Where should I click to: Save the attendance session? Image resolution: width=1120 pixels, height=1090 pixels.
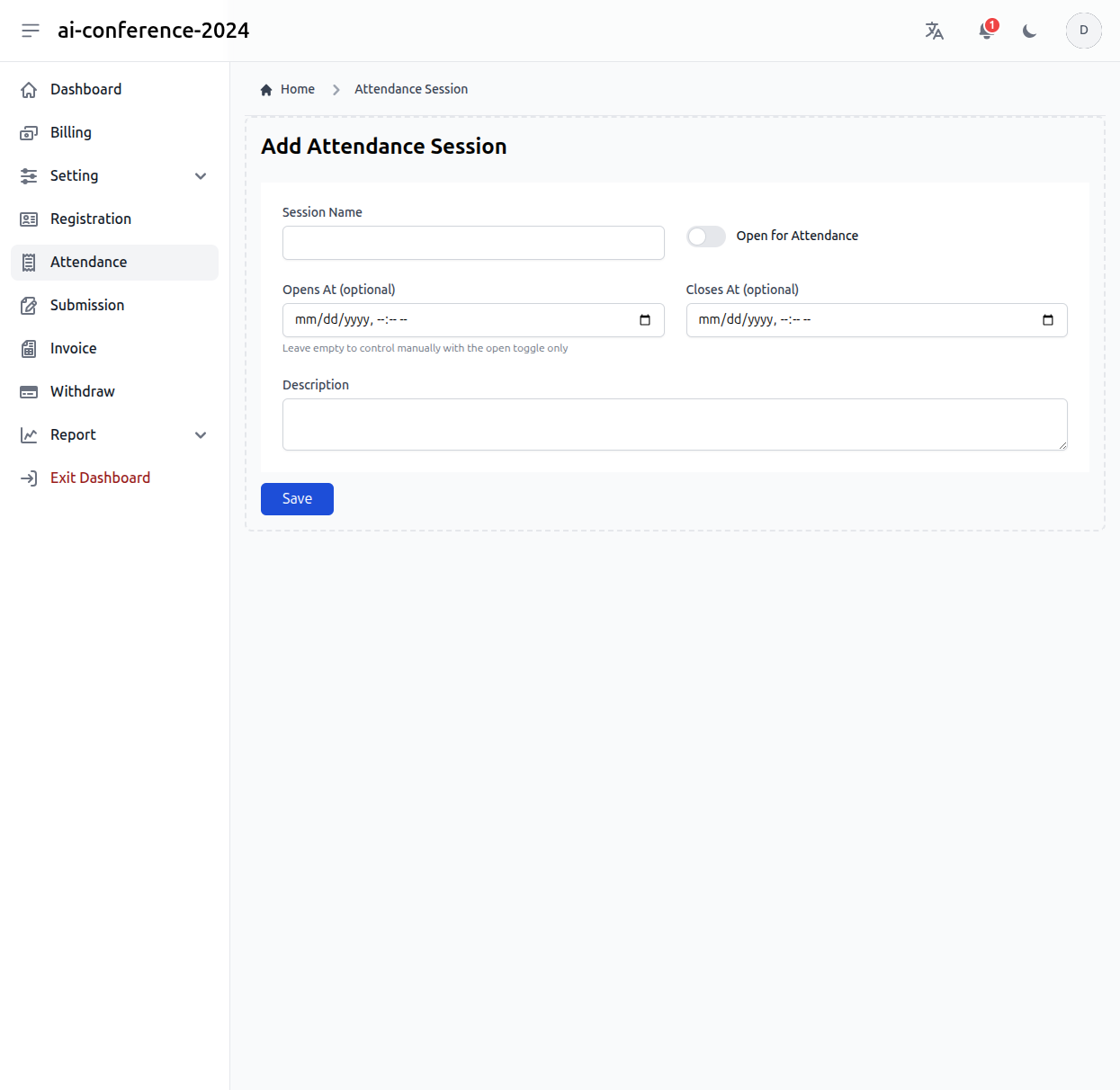297,499
